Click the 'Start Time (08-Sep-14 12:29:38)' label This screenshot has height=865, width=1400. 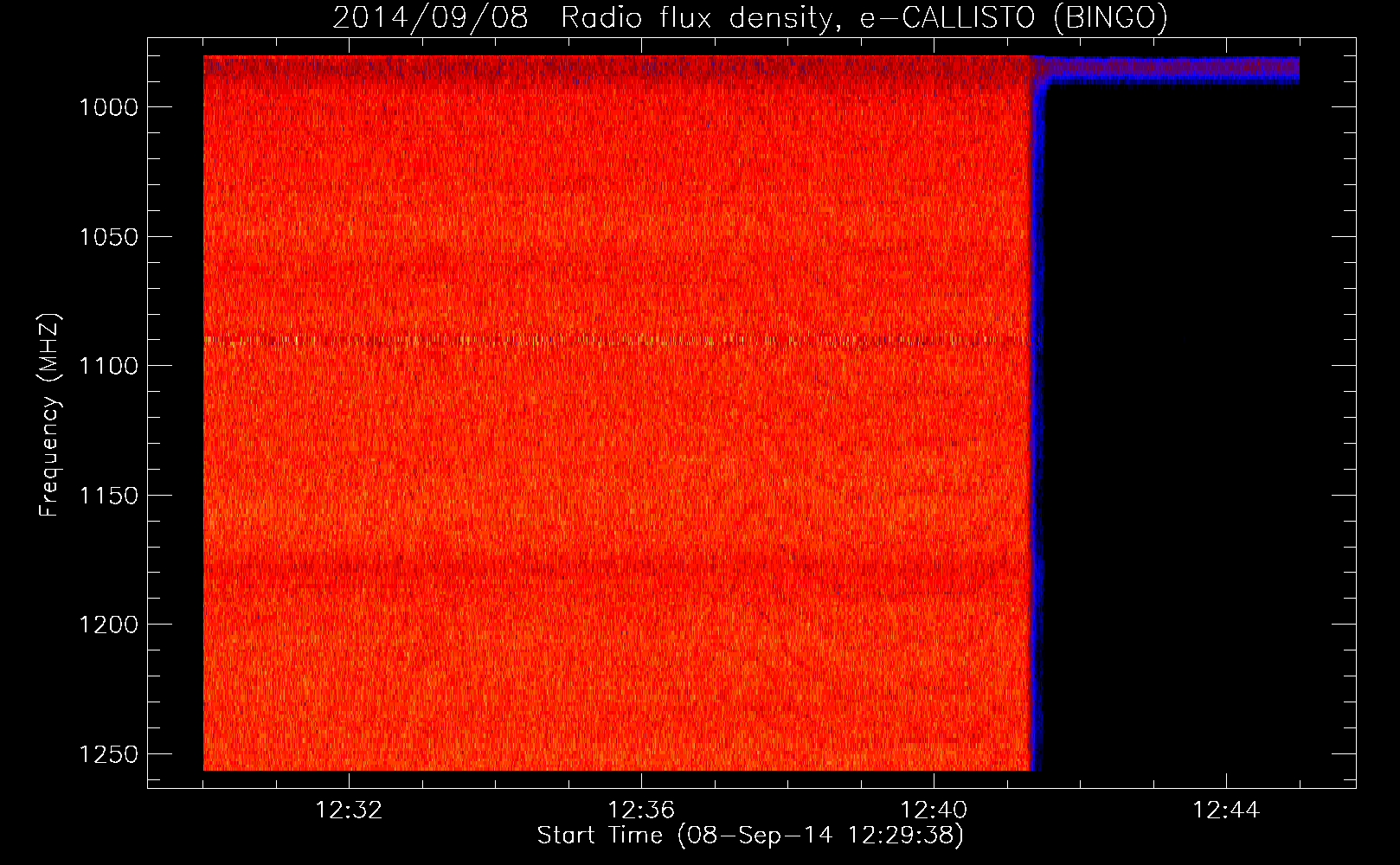point(750,836)
